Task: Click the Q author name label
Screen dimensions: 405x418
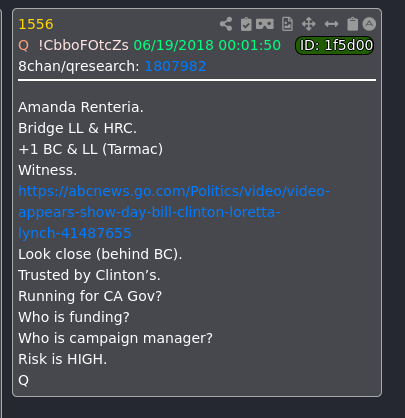Action: pos(23,45)
